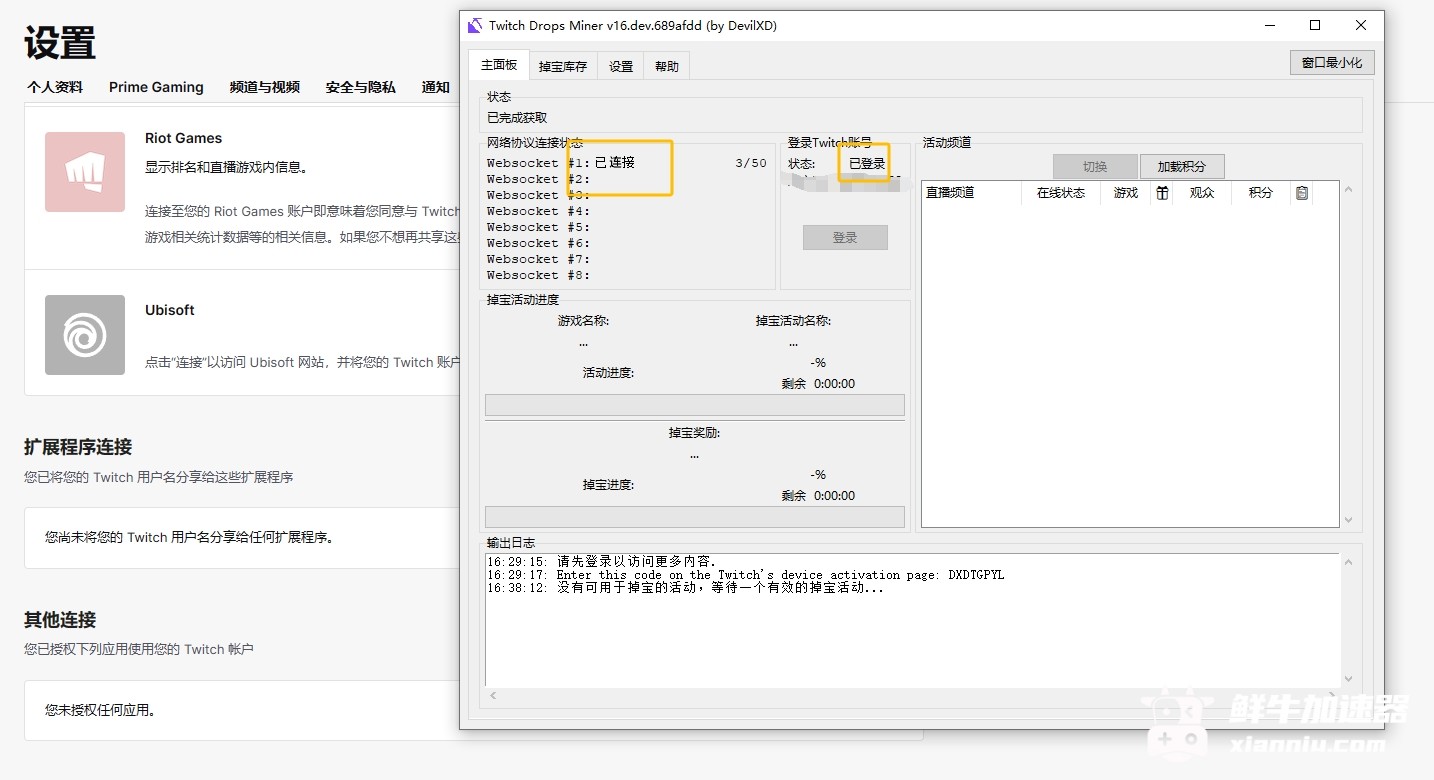Click the Riot Games heading

(183, 138)
